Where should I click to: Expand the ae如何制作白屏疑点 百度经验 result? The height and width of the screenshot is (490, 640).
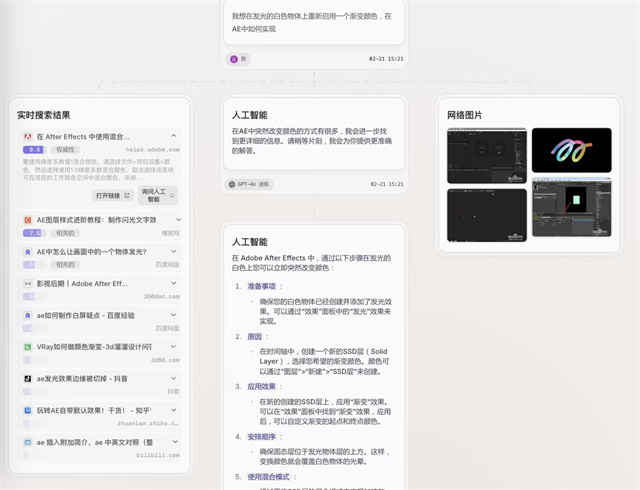coord(173,315)
